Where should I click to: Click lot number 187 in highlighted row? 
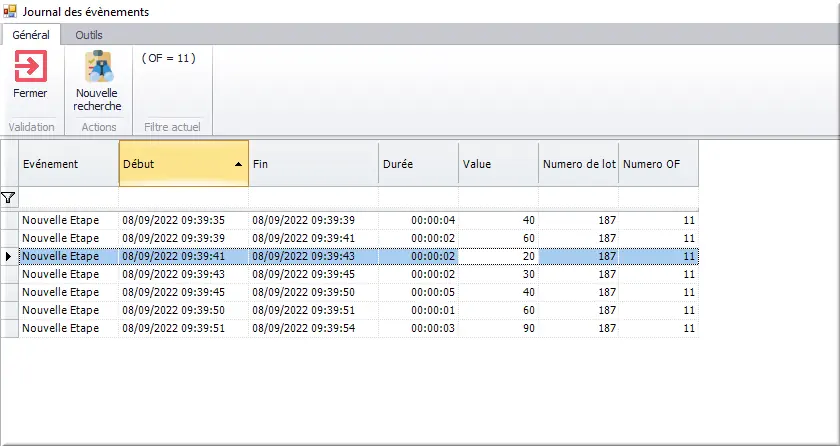(607, 256)
